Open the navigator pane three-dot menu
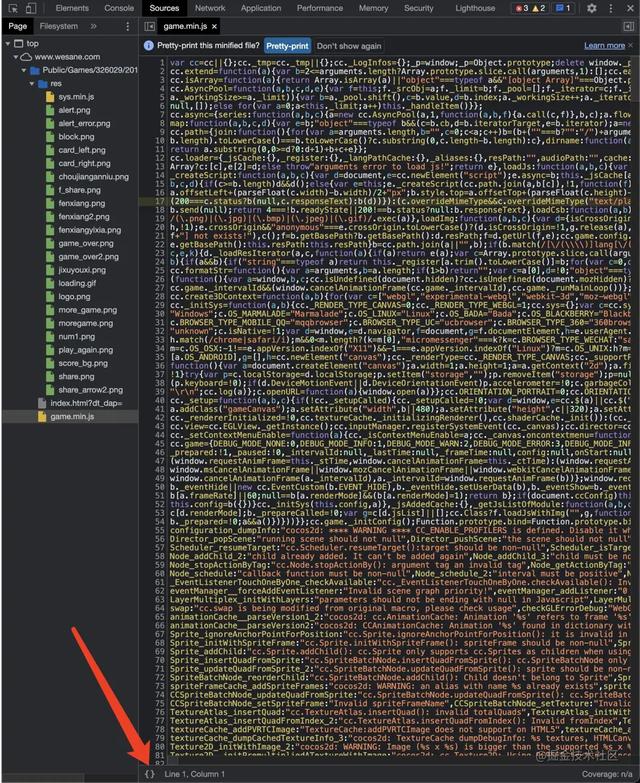The height and width of the screenshot is (783, 640). tap(128, 26)
